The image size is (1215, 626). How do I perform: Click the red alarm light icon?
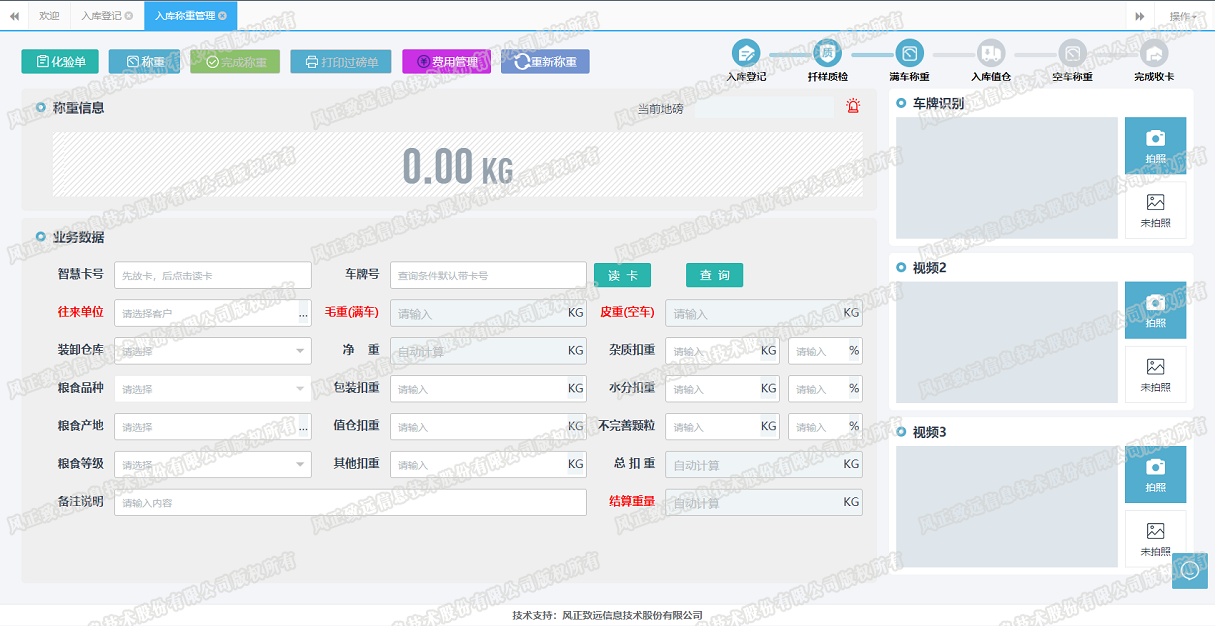pyautogui.click(x=853, y=106)
